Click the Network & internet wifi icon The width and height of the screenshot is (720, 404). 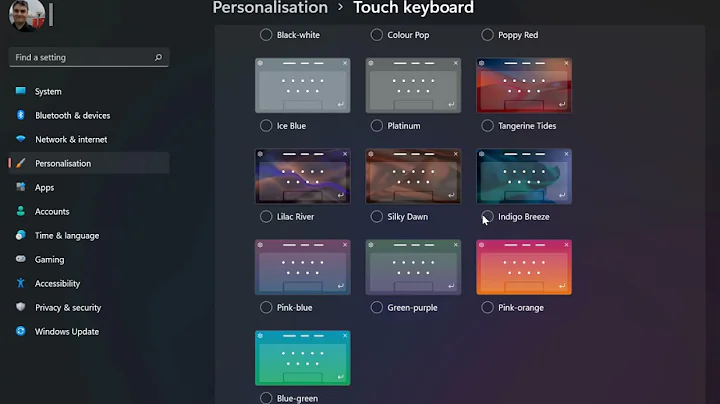click(x=21, y=139)
